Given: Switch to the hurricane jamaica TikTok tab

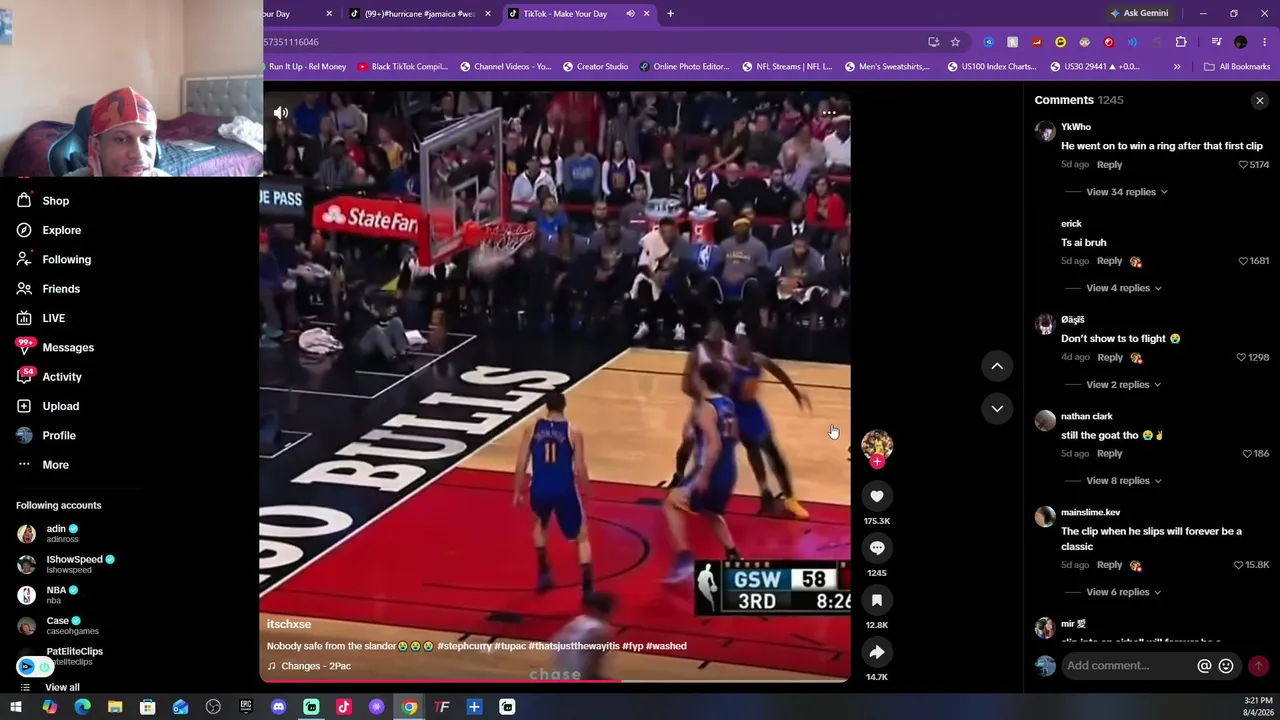Looking at the screenshot, I should pyautogui.click(x=420, y=14).
